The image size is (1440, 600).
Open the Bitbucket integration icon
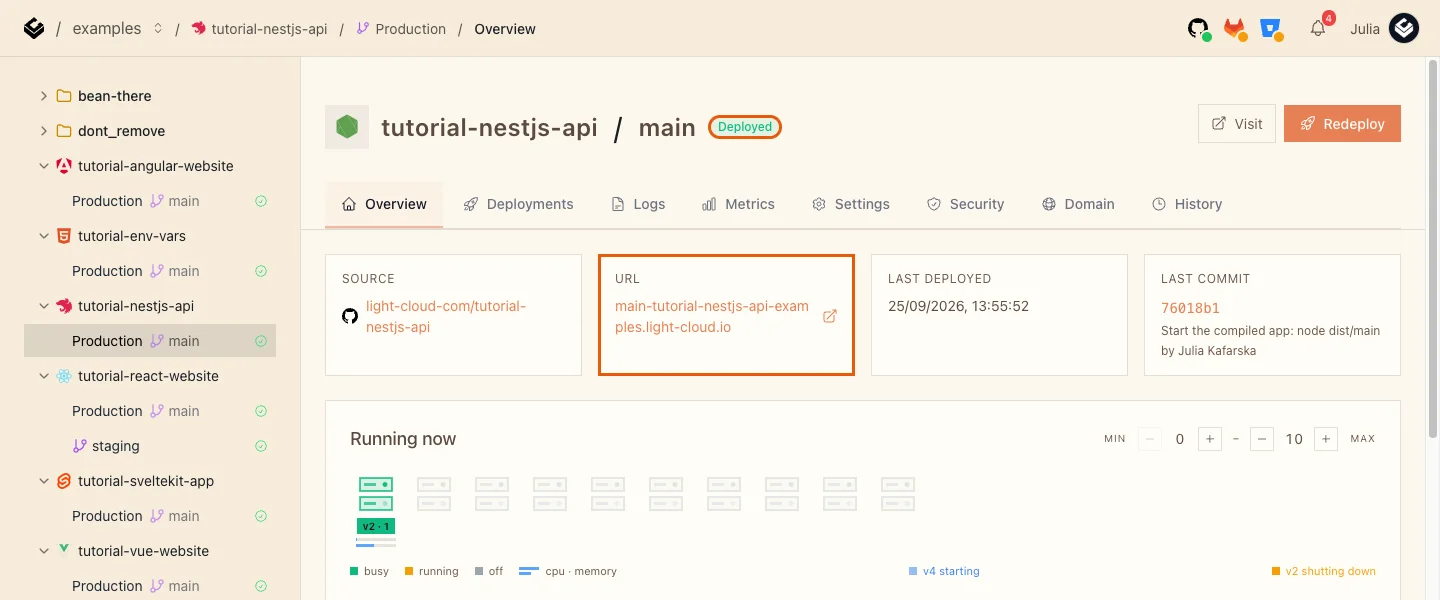point(1271,29)
